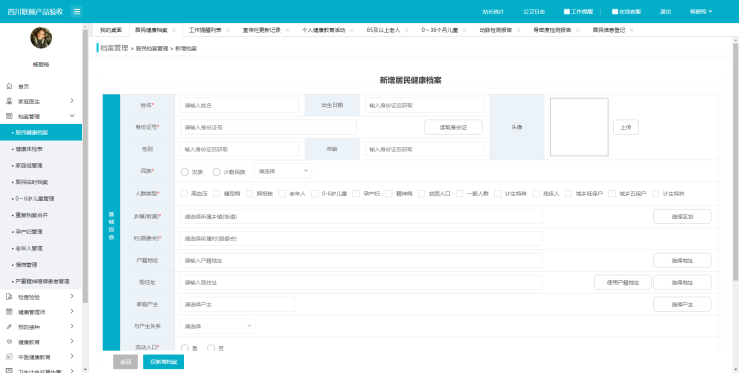The width and height of the screenshot is (740, 374).
Task: Expand the 家庭医生 sidebar menu
Action: (x=72, y=101)
